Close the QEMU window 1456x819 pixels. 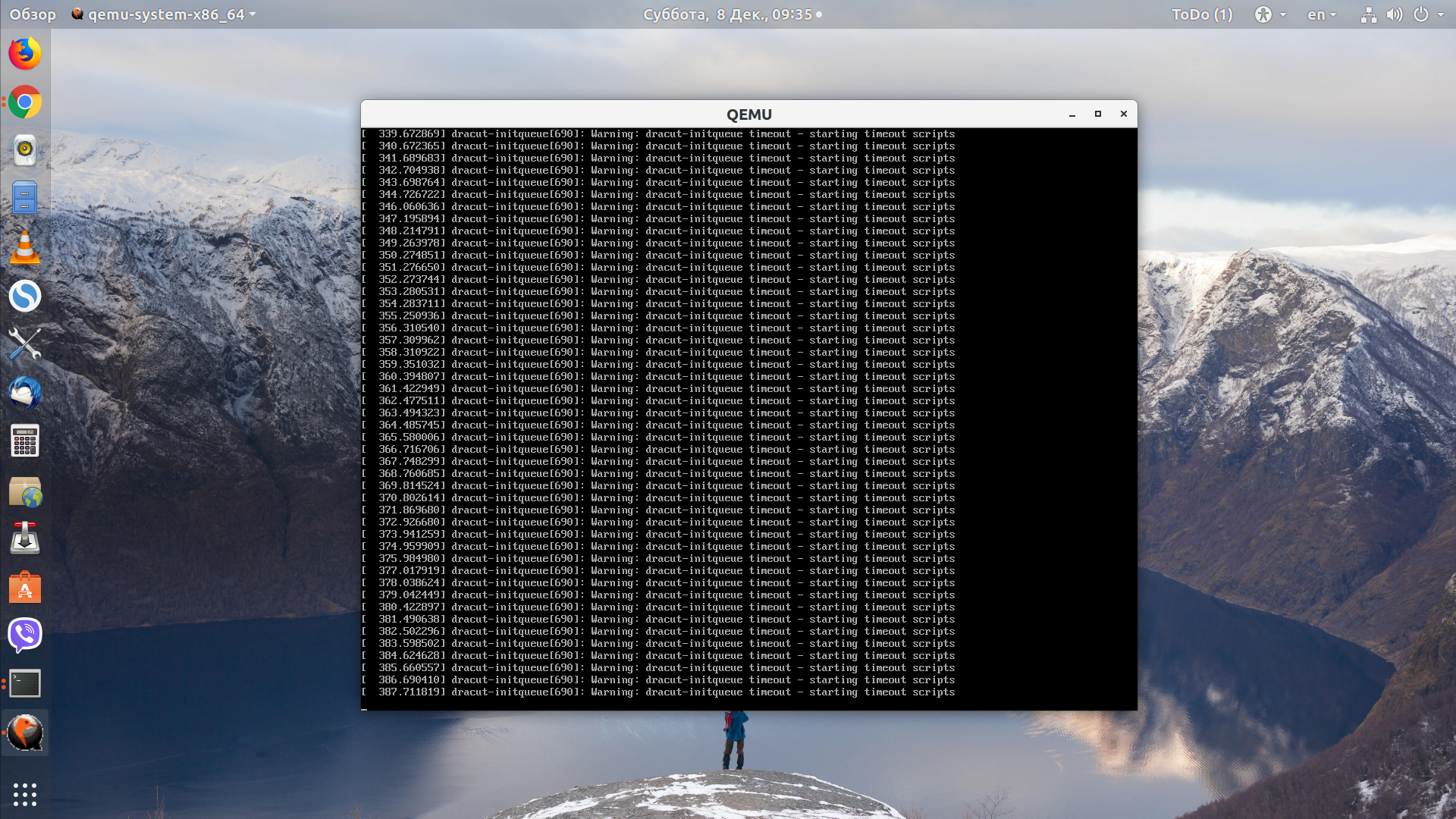click(x=1124, y=114)
